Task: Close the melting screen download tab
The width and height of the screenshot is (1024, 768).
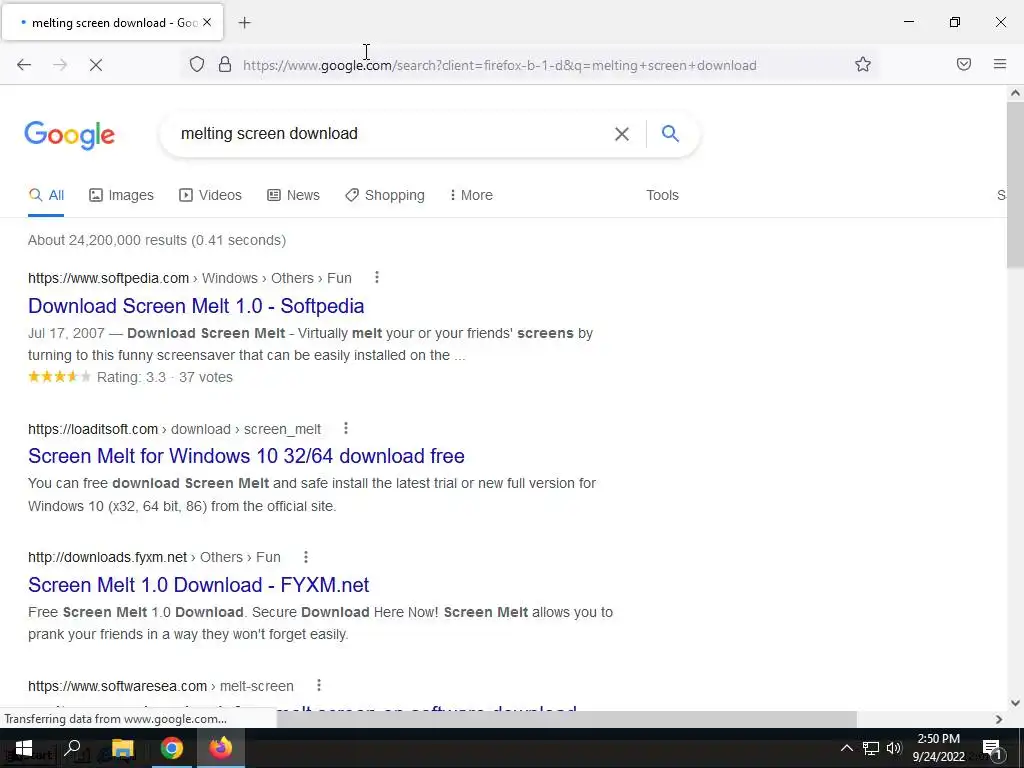Action: 207,22
